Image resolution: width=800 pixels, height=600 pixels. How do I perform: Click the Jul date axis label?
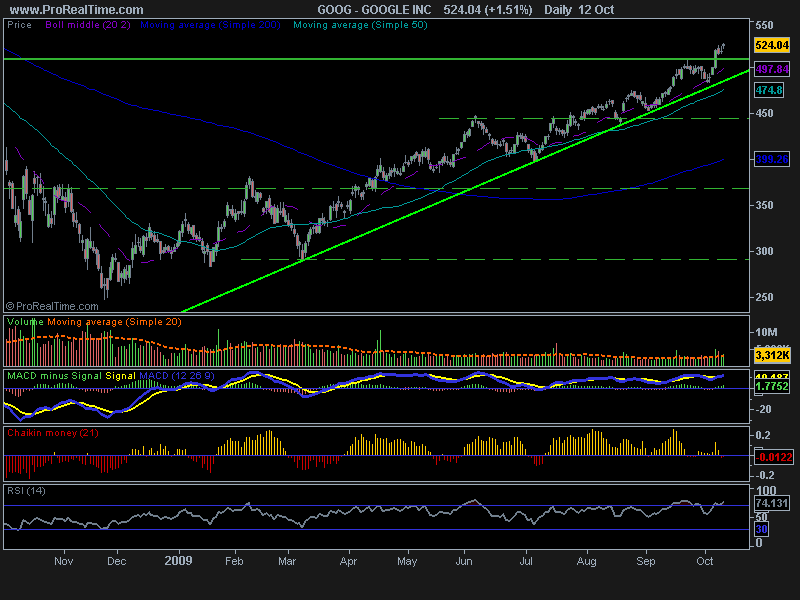[526, 561]
